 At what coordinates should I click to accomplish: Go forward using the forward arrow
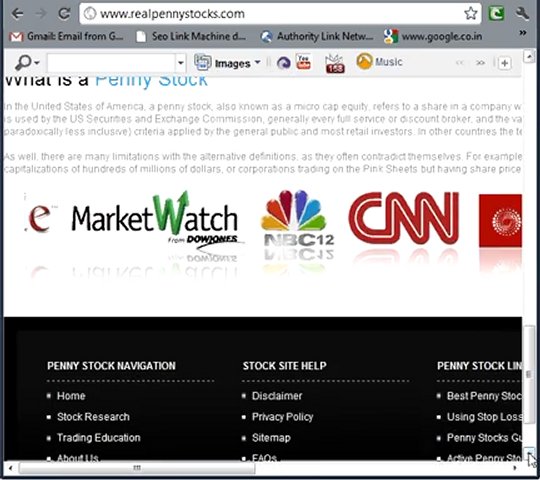pyautogui.click(x=41, y=14)
